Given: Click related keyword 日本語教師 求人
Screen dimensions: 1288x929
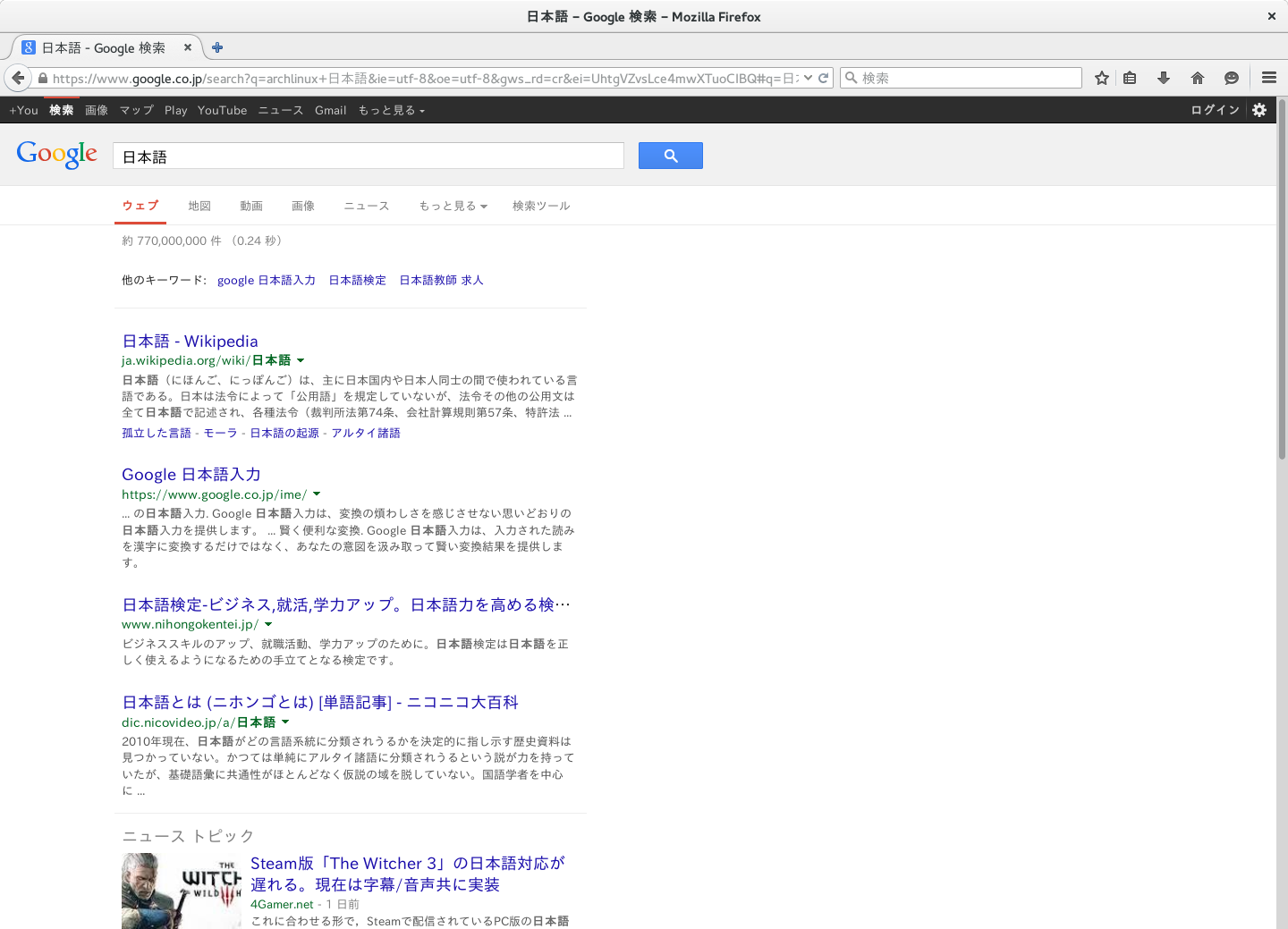Looking at the screenshot, I should tap(441, 280).
